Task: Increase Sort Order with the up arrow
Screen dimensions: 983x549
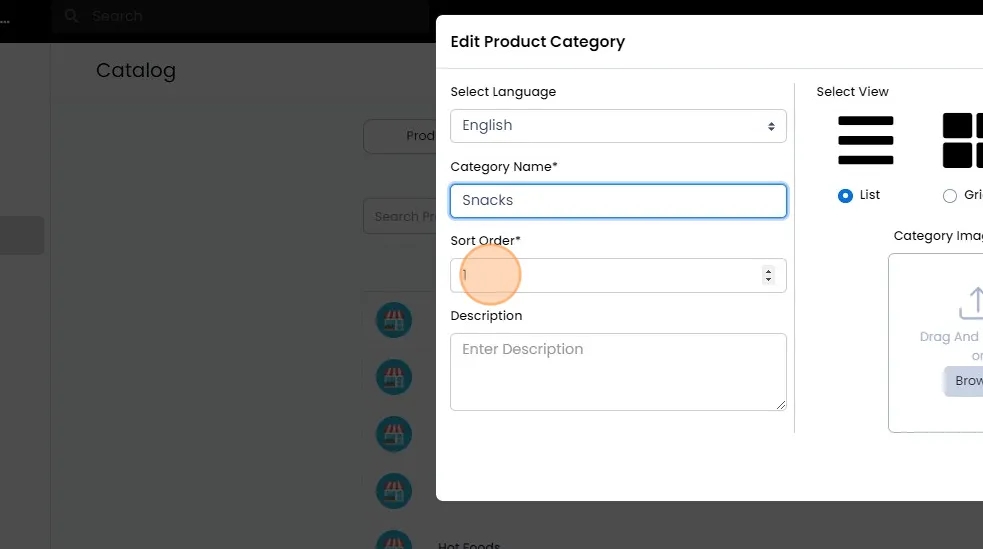Action: point(768,270)
